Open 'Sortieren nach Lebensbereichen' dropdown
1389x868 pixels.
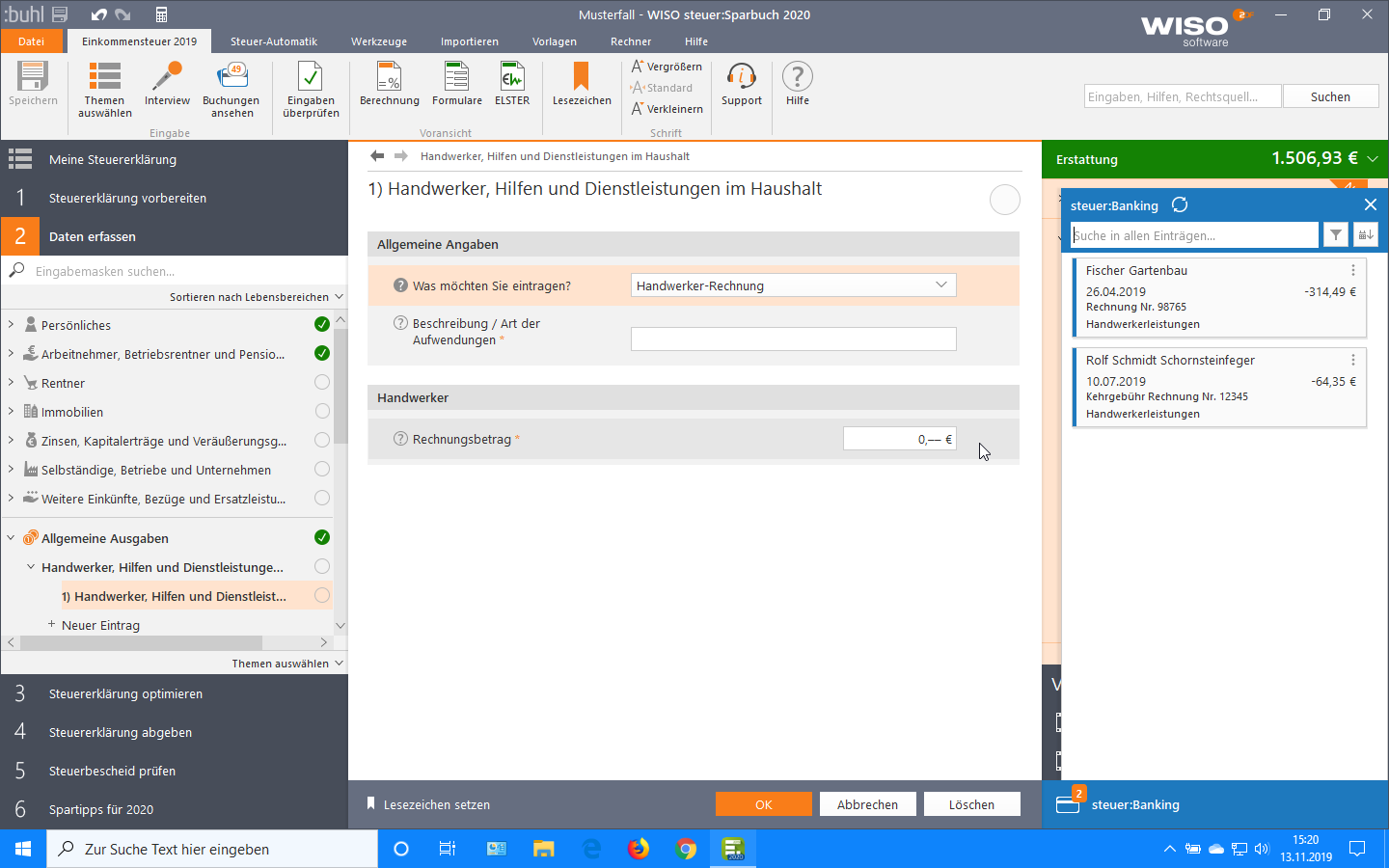pyautogui.click(x=256, y=297)
